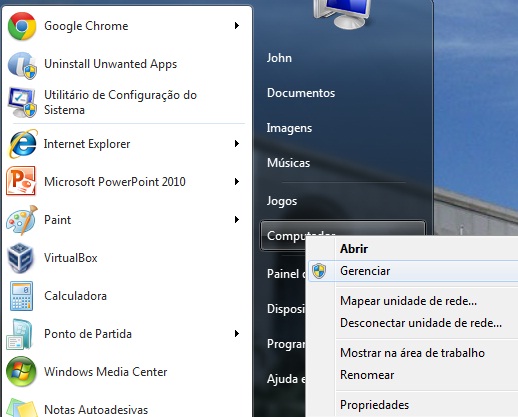
Task: Choose Abrir in the context menu
Action: (x=354, y=249)
